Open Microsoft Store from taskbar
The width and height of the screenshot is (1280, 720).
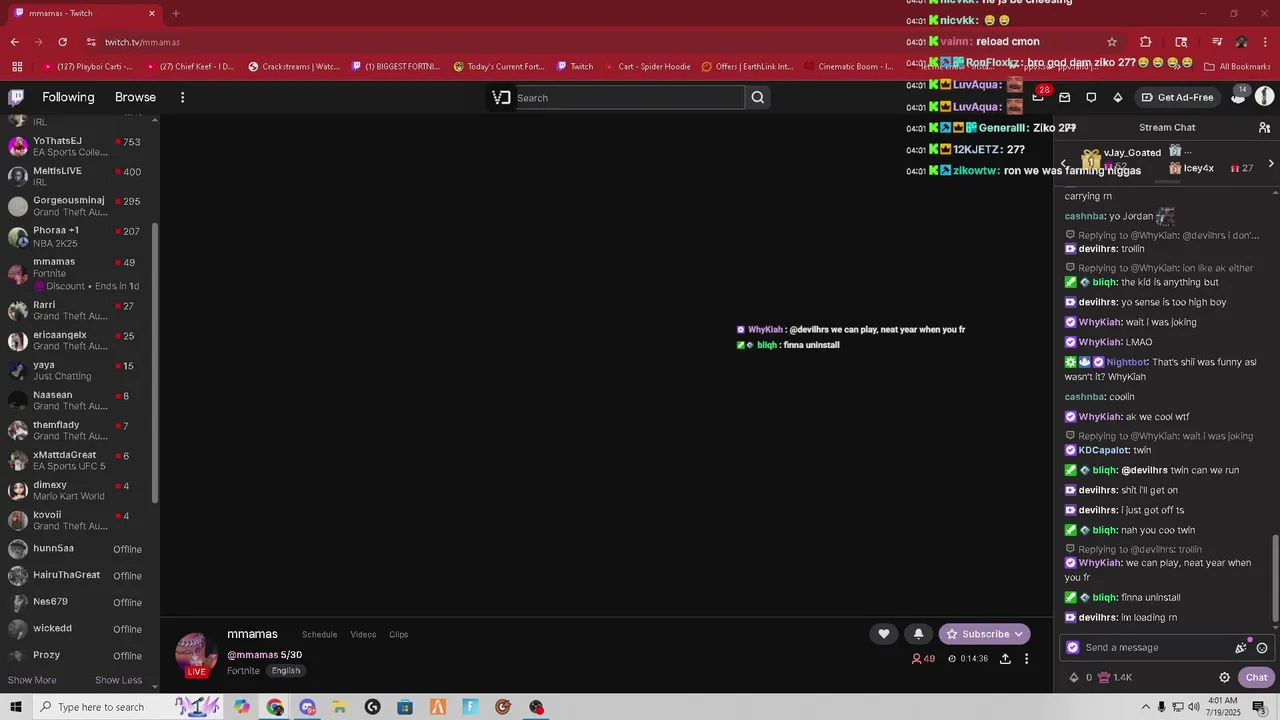405,707
